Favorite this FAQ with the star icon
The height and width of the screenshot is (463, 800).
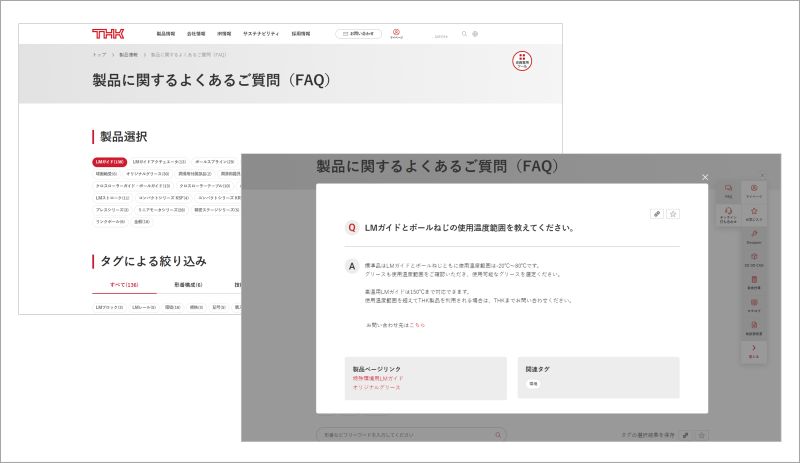pos(673,213)
